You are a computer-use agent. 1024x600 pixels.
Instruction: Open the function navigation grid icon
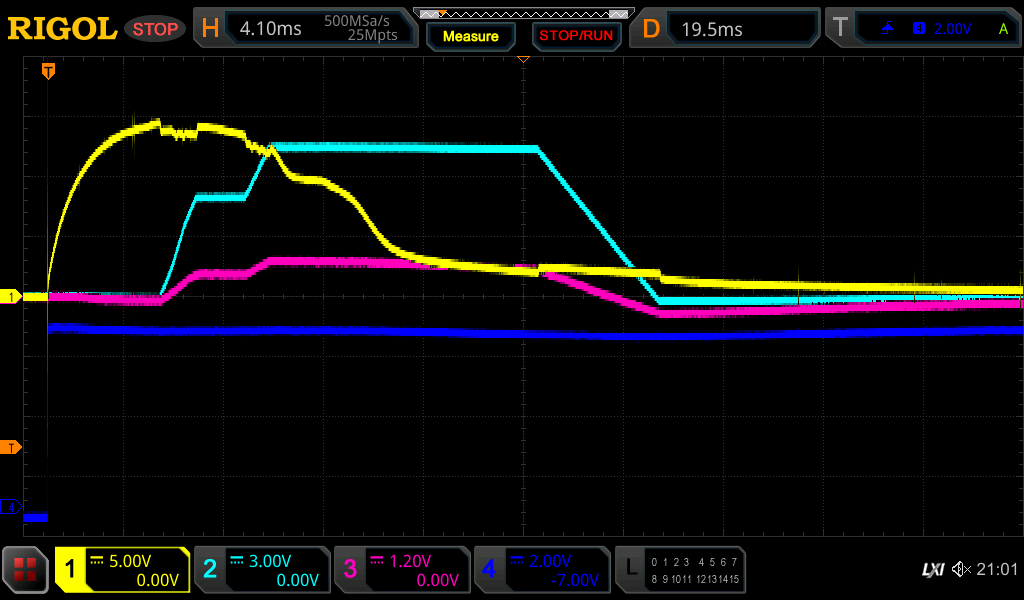[25, 570]
